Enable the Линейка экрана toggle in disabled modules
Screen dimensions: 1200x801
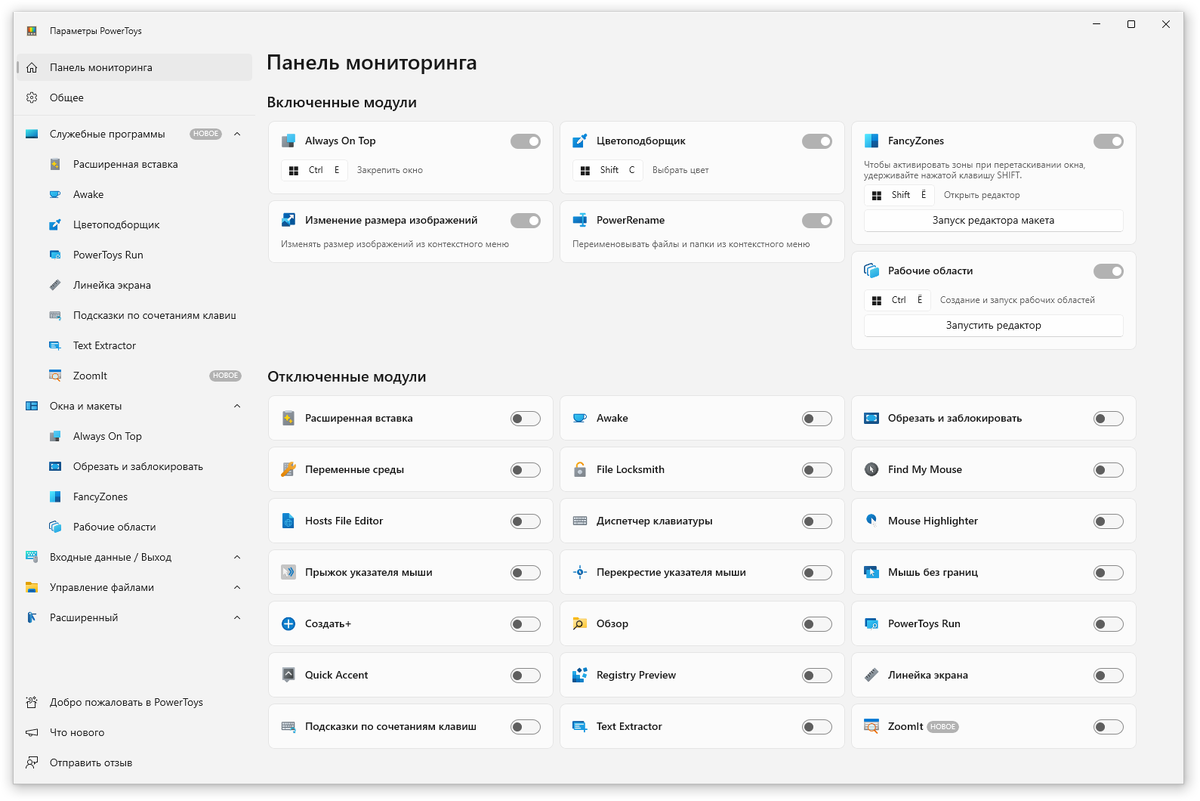click(1108, 676)
